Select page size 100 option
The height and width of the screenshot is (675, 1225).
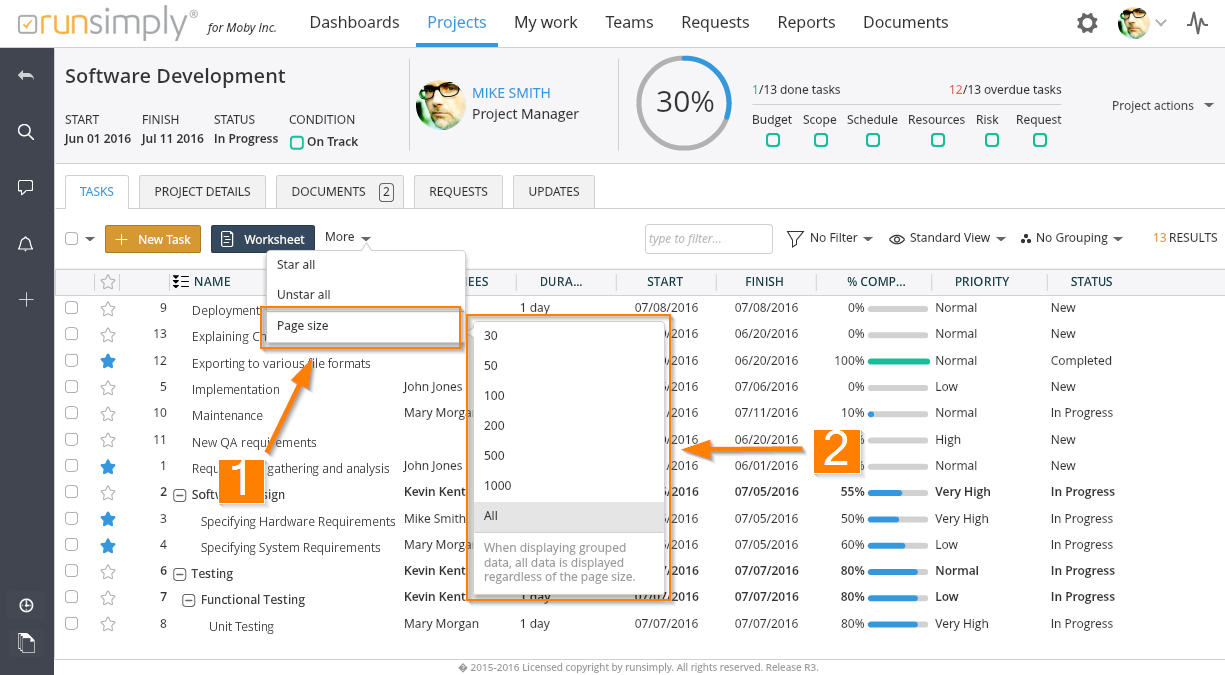pyautogui.click(x=494, y=396)
